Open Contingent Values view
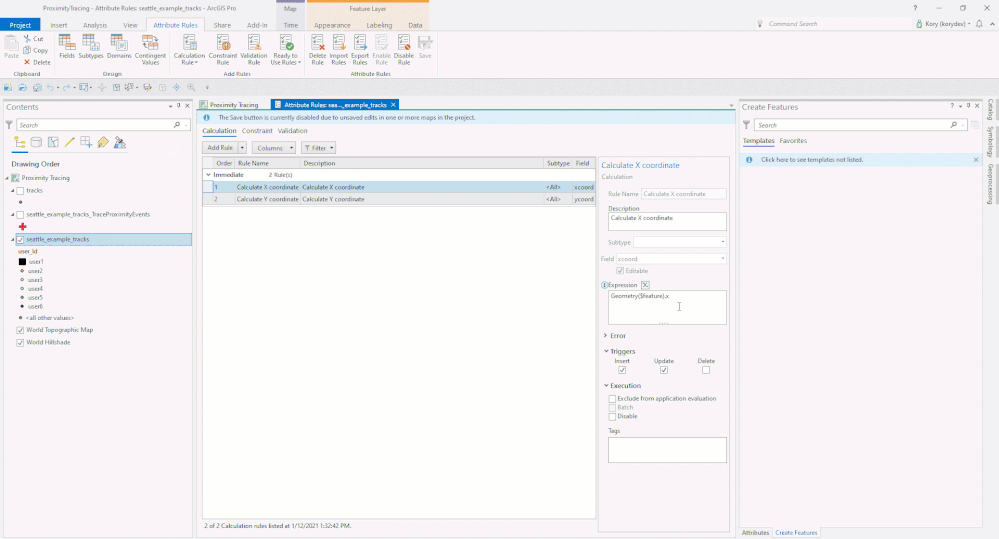Image resolution: width=999 pixels, height=539 pixels. click(150, 50)
